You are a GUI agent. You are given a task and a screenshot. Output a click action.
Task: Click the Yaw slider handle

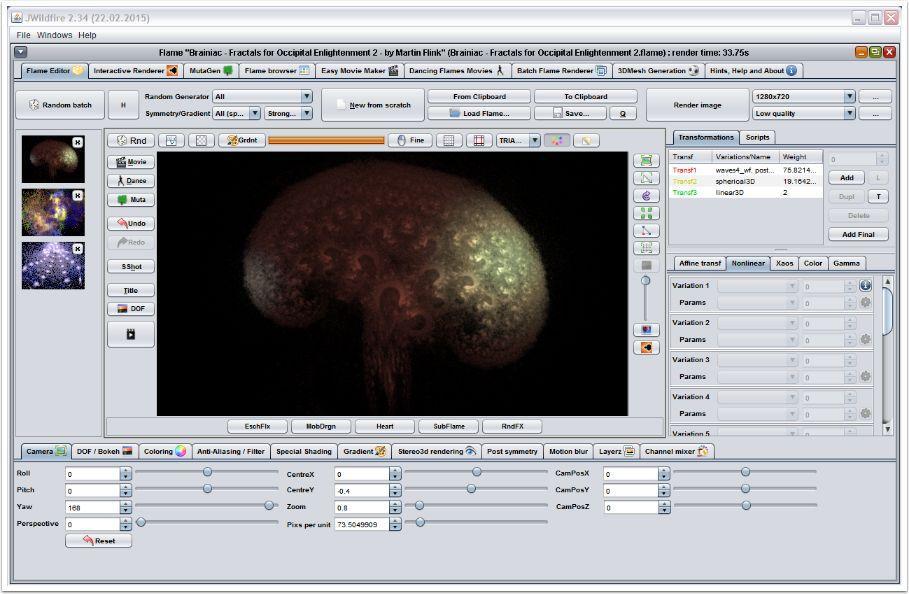[269, 505]
